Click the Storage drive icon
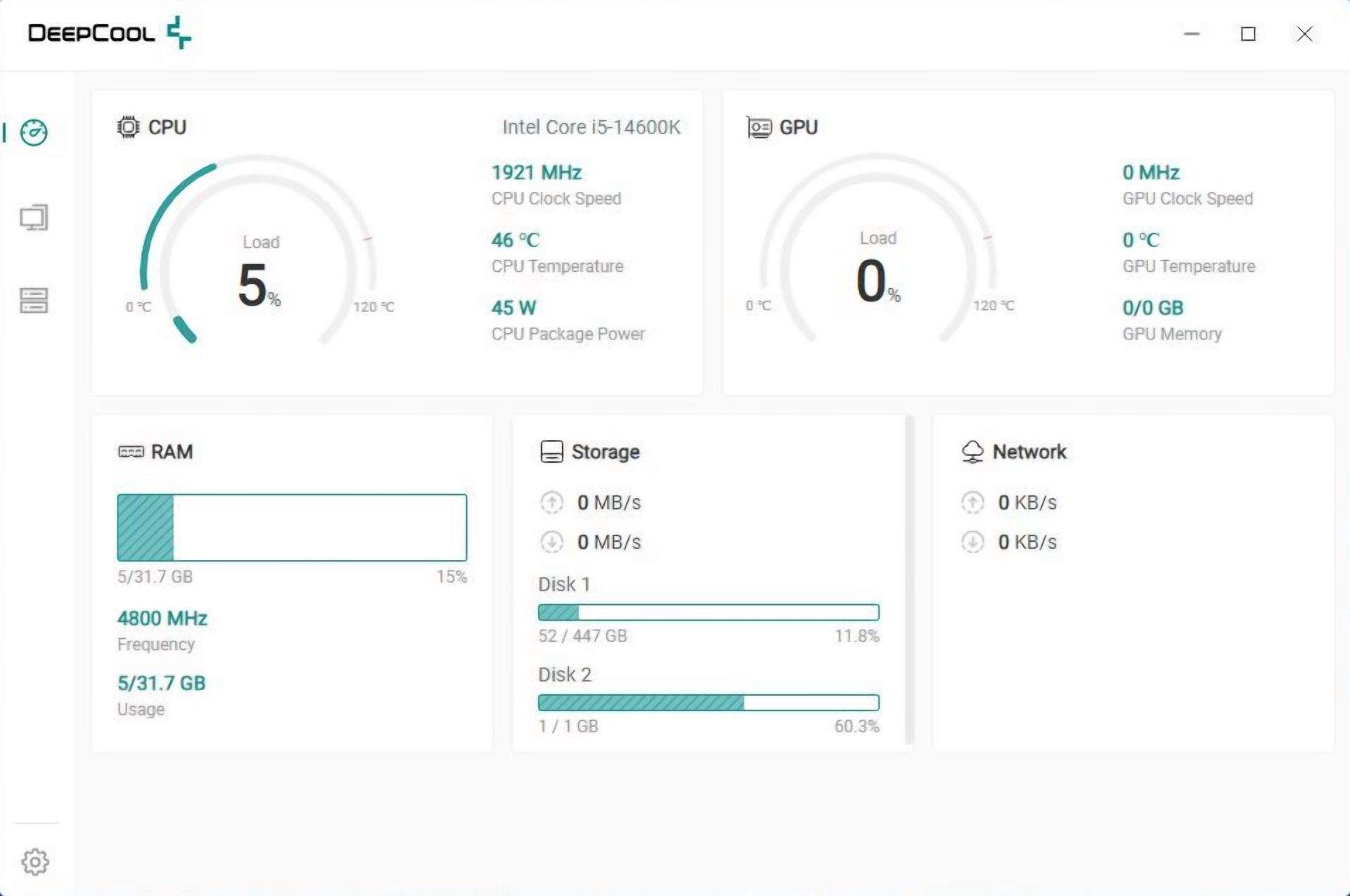Viewport: 1350px width, 896px height. (x=552, y=452)
